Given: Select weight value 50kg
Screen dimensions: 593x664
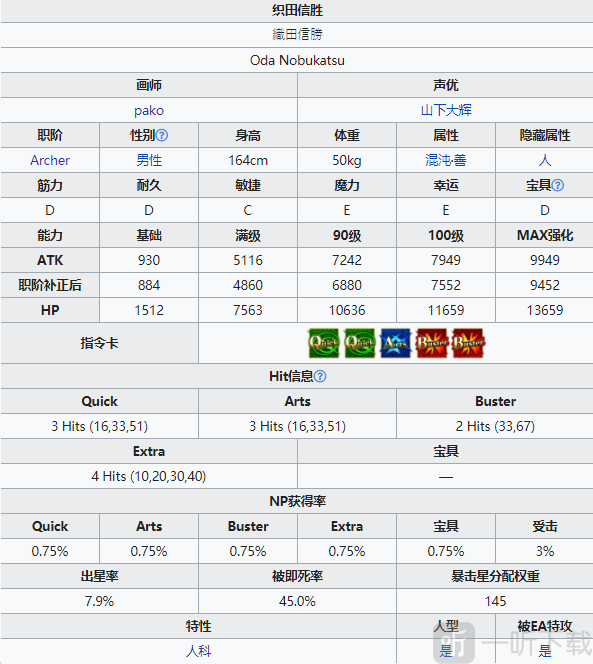Looking at the screenshot, I should pos(346,160).
